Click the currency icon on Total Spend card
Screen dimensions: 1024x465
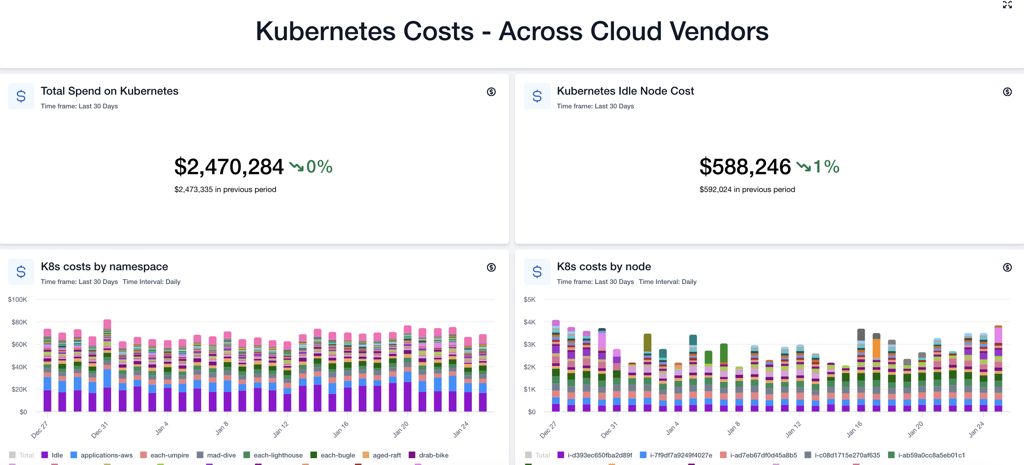coord(491,92)
